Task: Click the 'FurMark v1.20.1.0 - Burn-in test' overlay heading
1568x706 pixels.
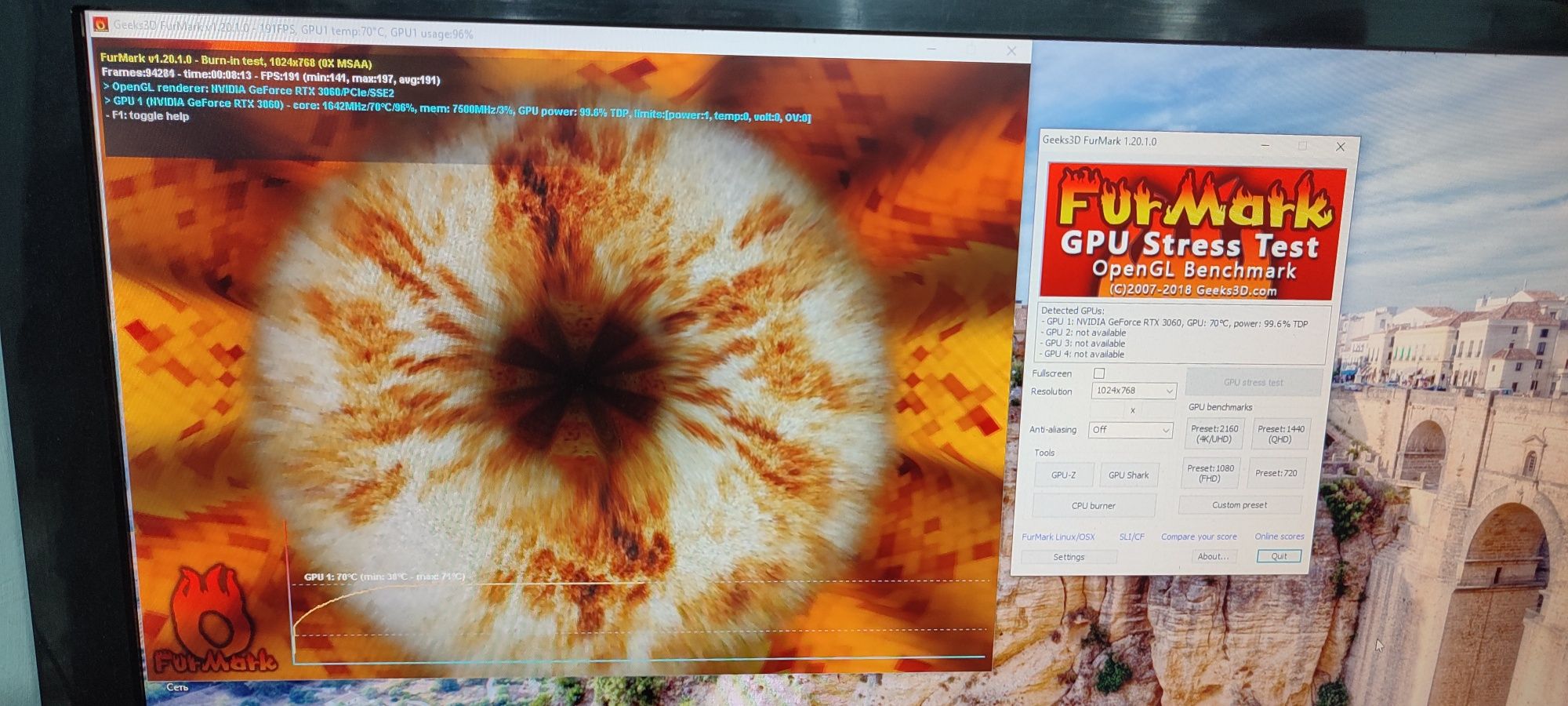Action: click(236, 61)
